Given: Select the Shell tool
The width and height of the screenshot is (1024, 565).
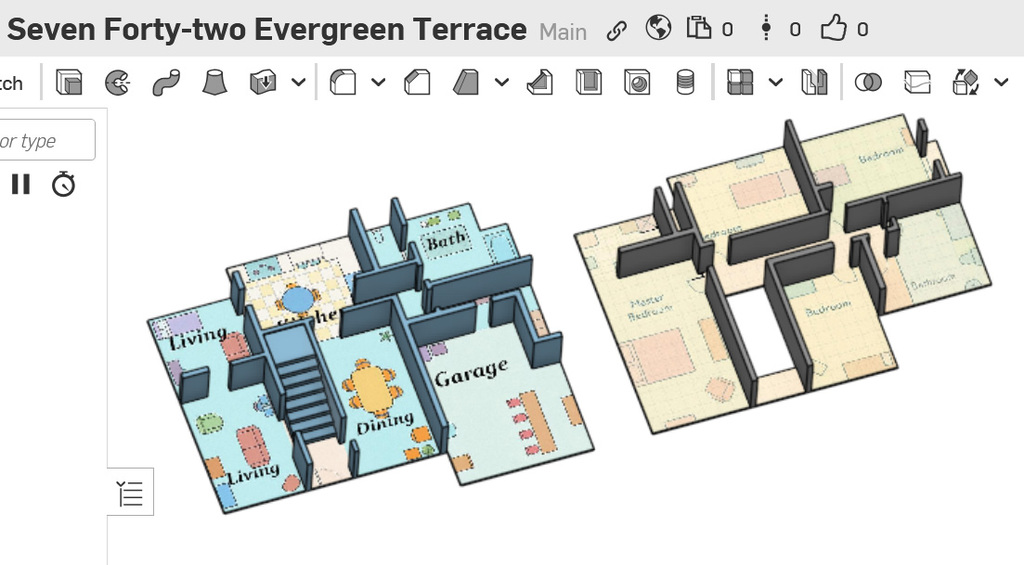Looking at the screenshot, I should (x=588, y=82).
